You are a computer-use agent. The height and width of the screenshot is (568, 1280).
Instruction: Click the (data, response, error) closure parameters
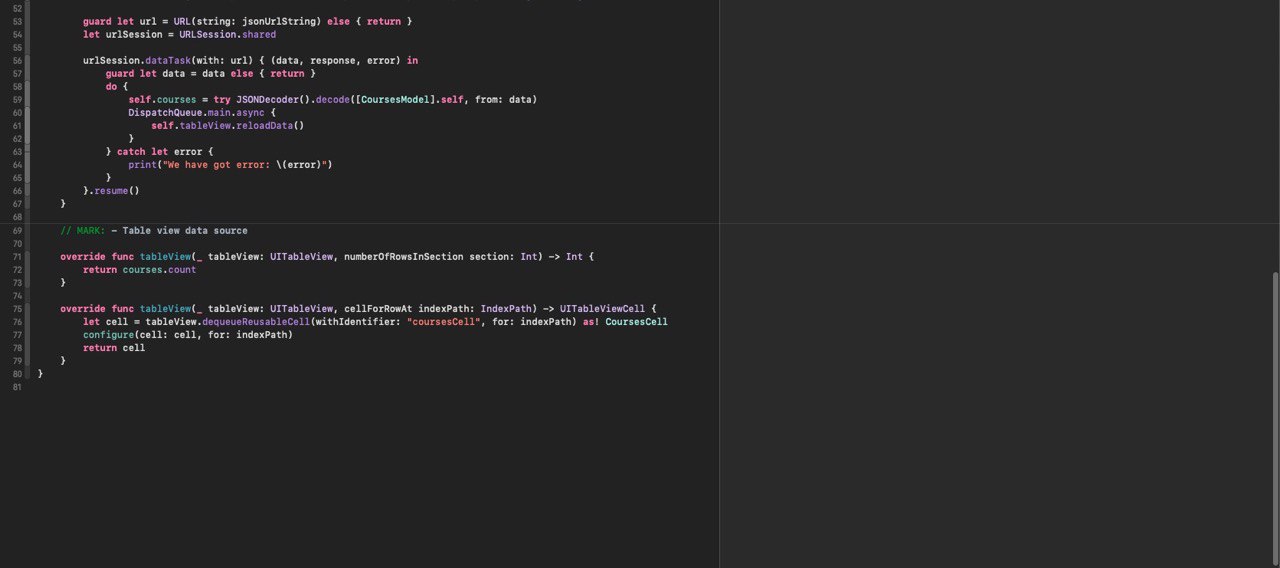pos(335,60)
